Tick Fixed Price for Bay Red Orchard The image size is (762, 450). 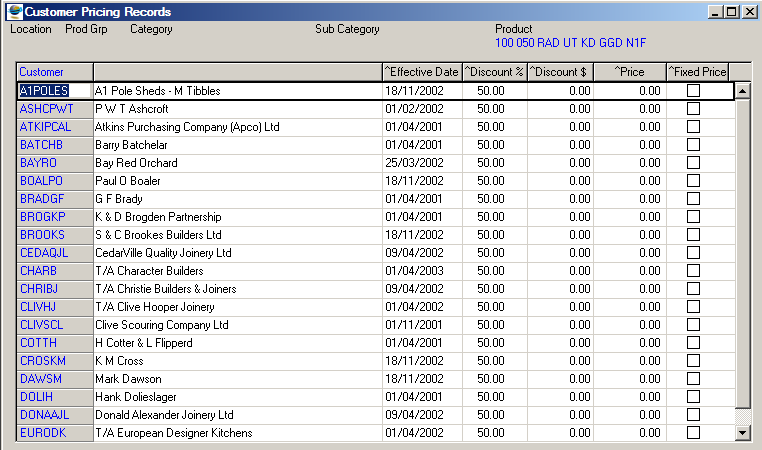click(693, 163)
